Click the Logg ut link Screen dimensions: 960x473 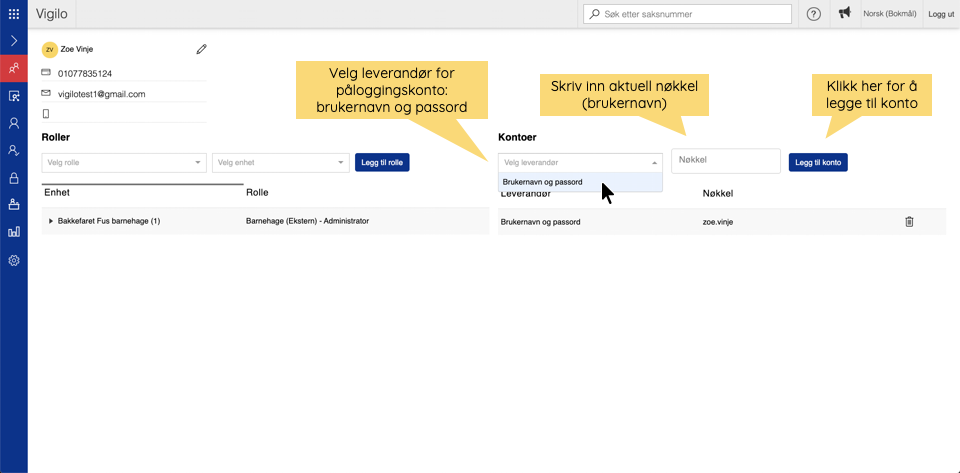coord(941,14)
